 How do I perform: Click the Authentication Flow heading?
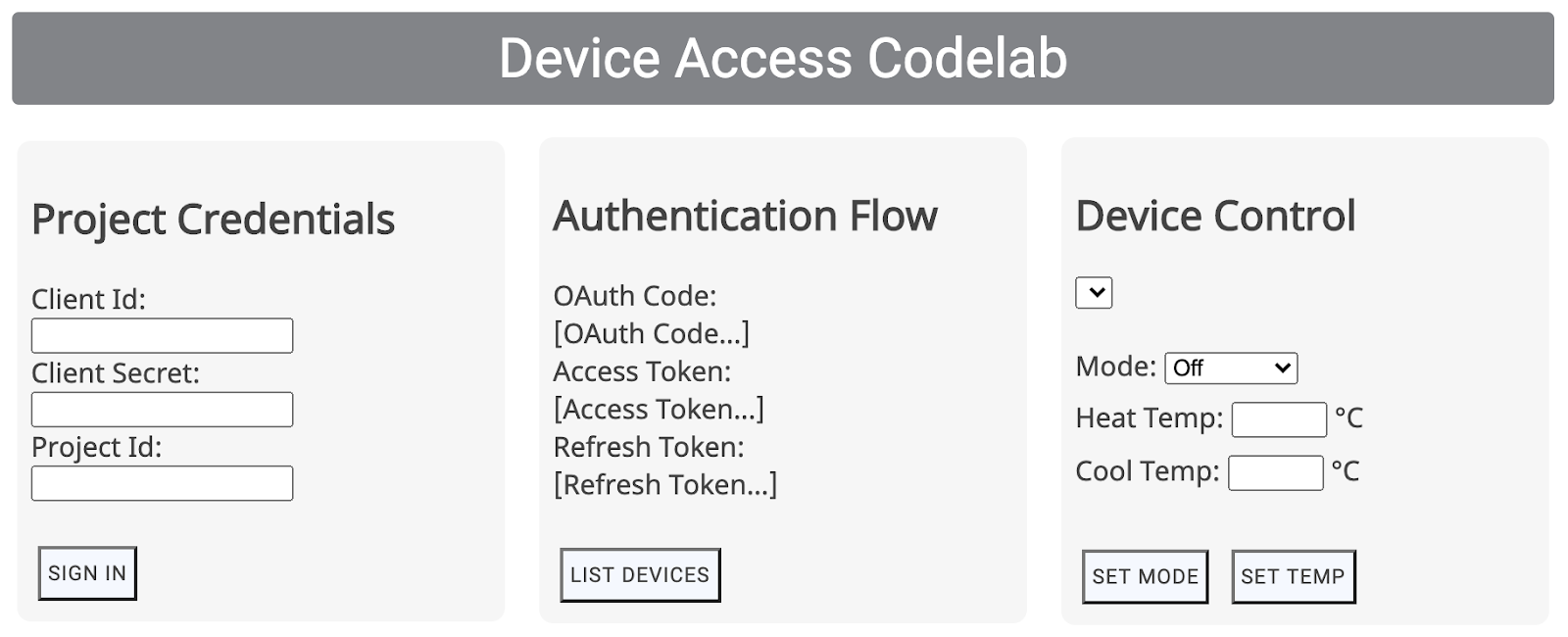click(x=746, y=216)
